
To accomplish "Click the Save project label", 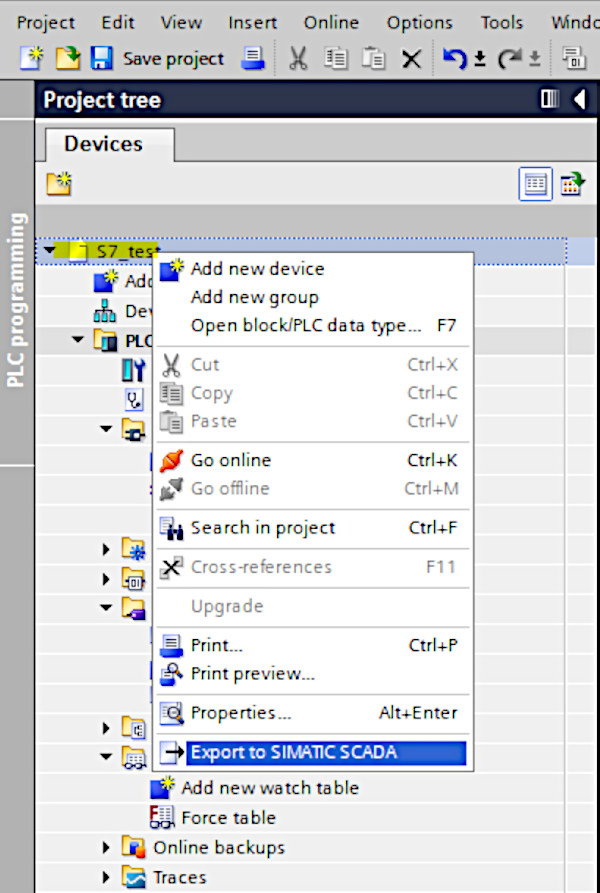I will pyautogui.click(x=173, y=59).
